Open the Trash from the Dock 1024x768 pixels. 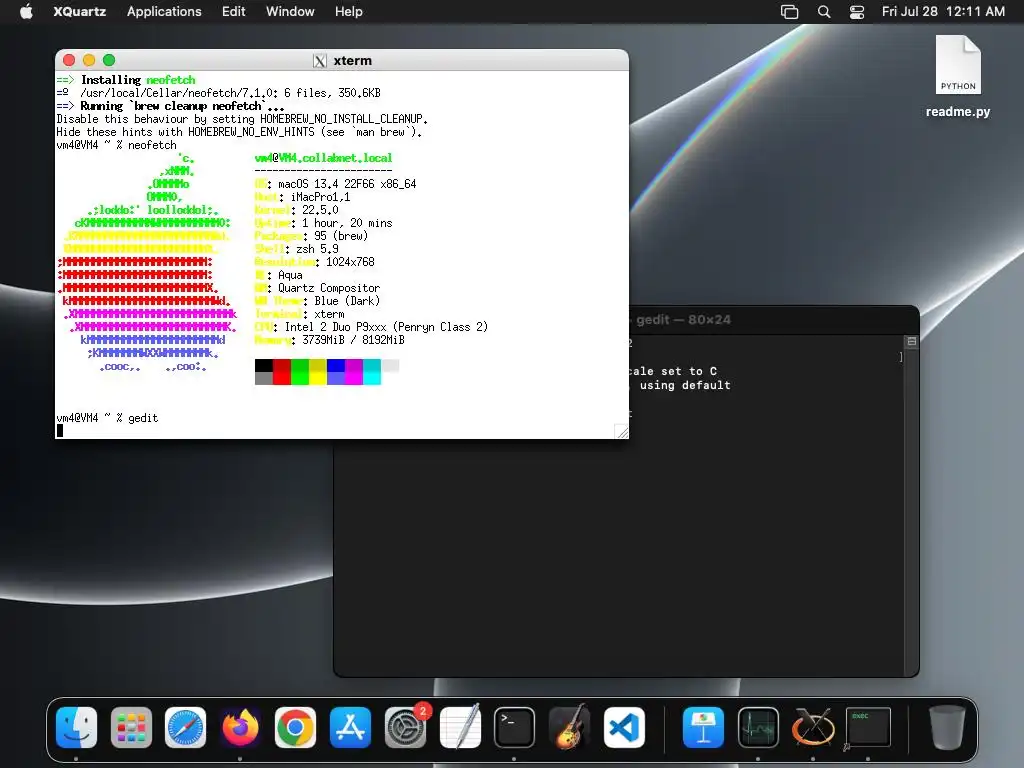pos(948,727)
